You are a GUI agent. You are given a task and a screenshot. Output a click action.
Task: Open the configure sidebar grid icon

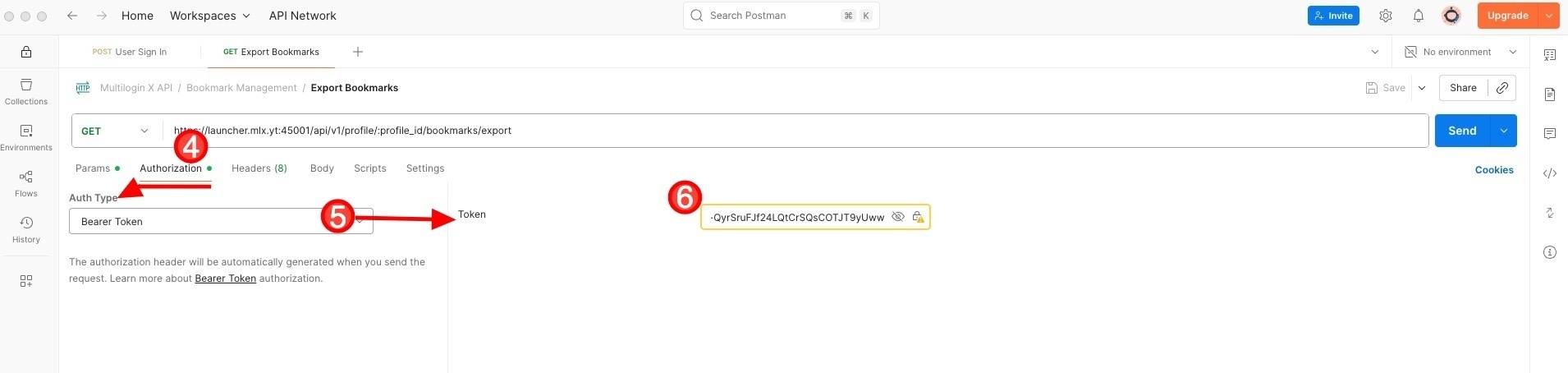tap(26, 281)
